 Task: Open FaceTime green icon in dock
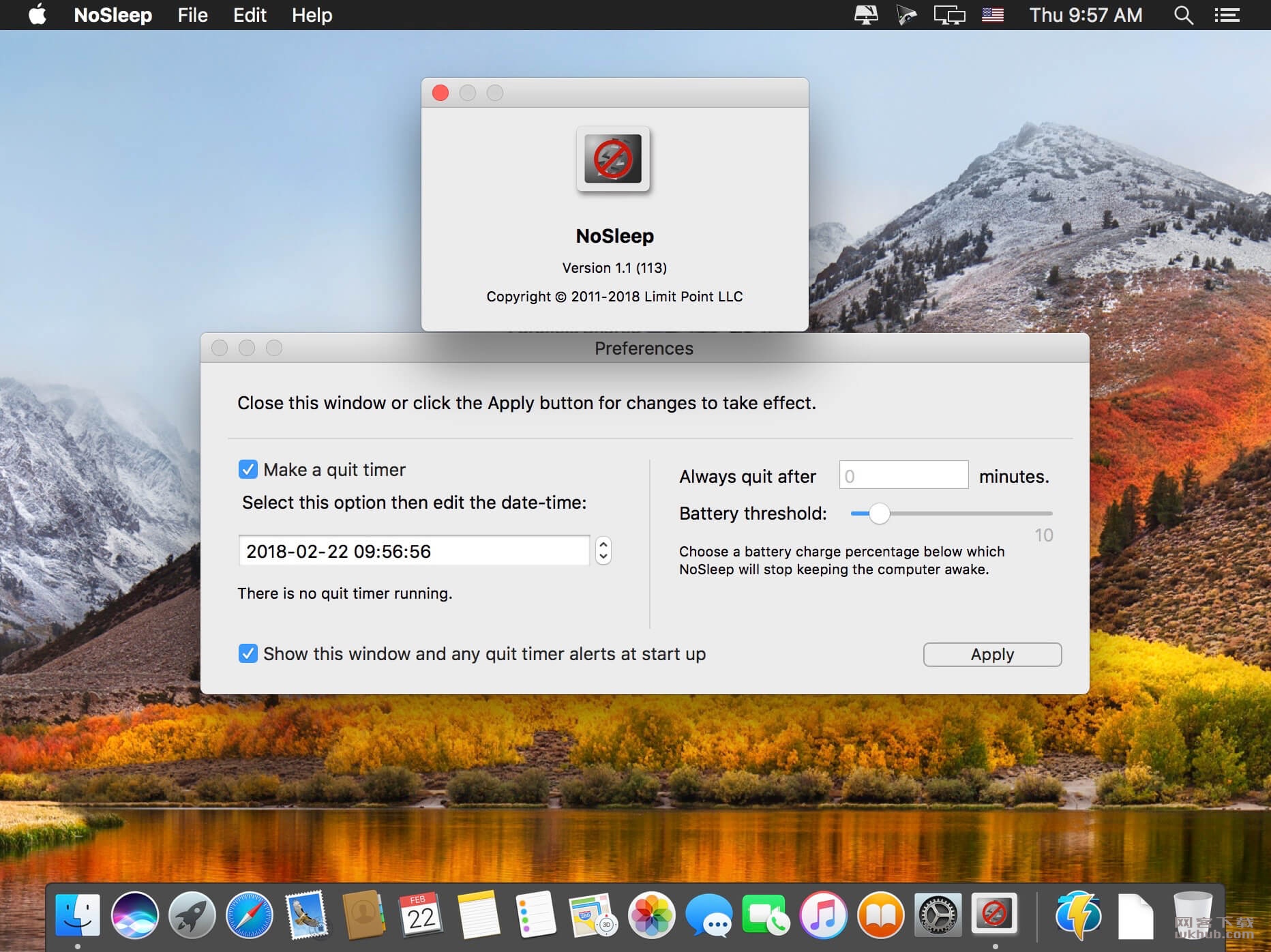765,915
